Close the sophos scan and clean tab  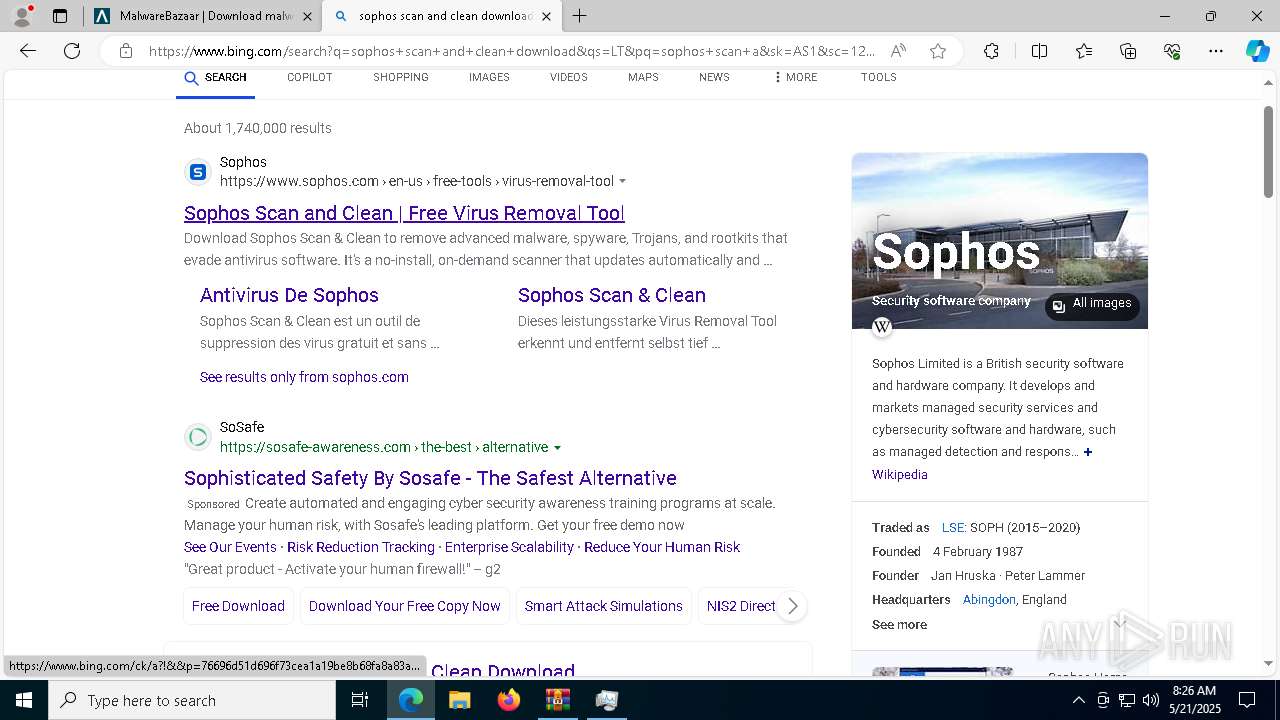tap(546, 16)
